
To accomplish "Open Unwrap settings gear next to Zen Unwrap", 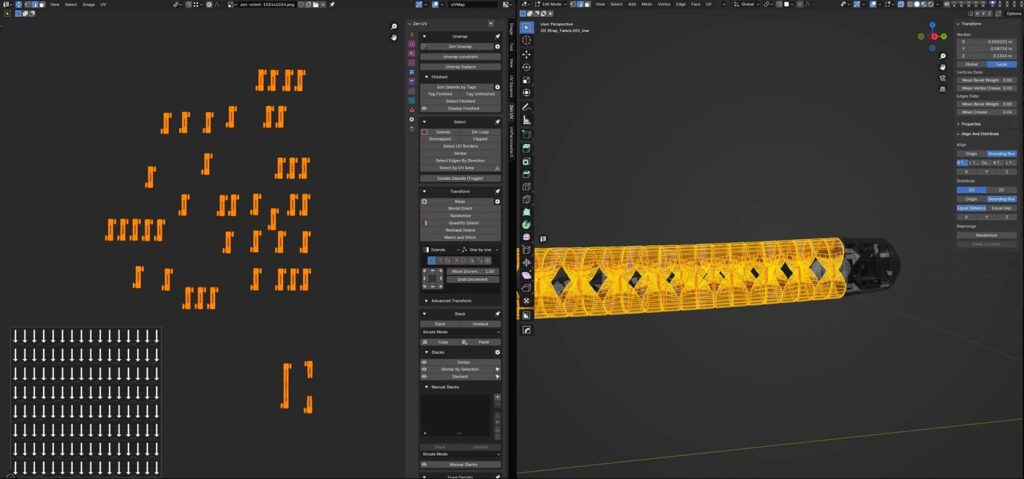I will coord(497,47).
